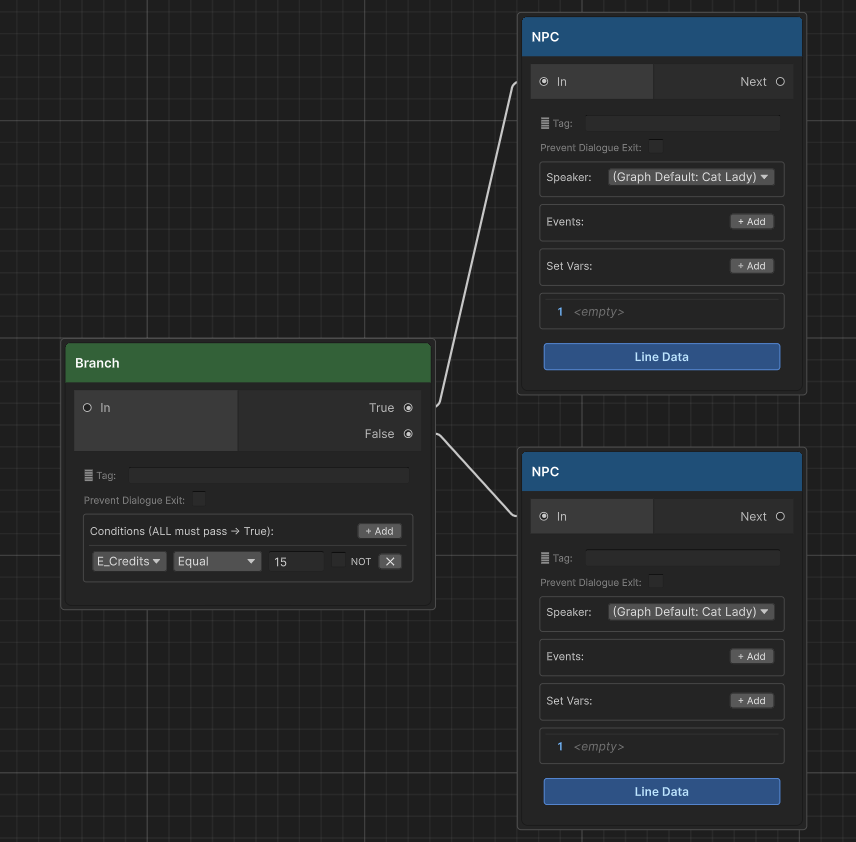
Task: Click the Tag field in the upper NPC node
Action: click(x=683, y=123)
